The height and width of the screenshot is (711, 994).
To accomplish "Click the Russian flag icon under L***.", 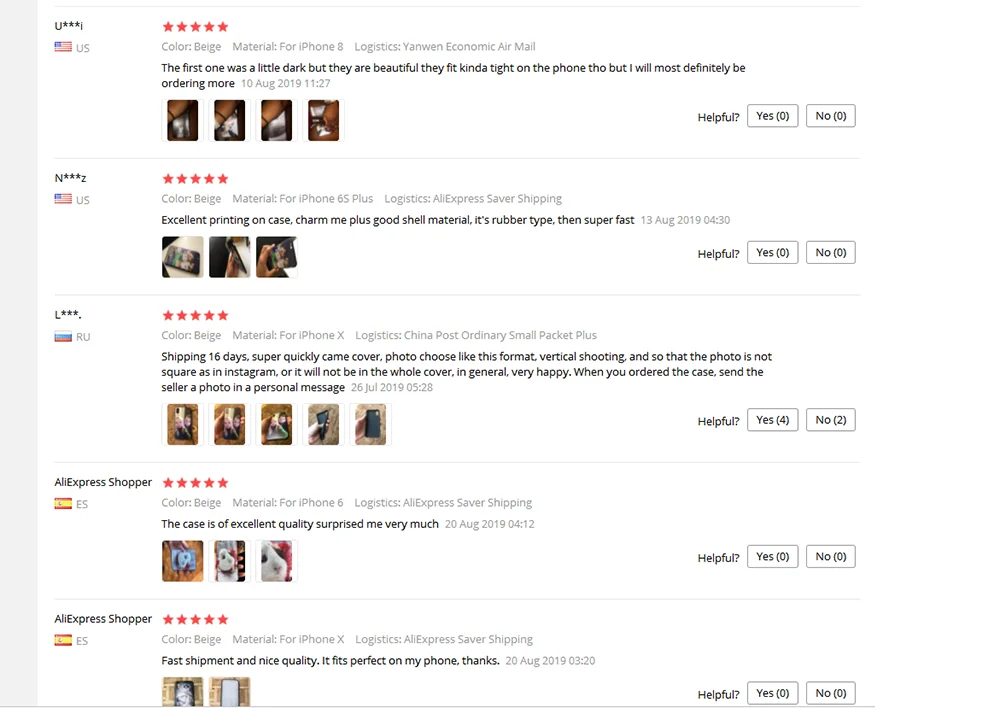I will [x=63, y=336].
